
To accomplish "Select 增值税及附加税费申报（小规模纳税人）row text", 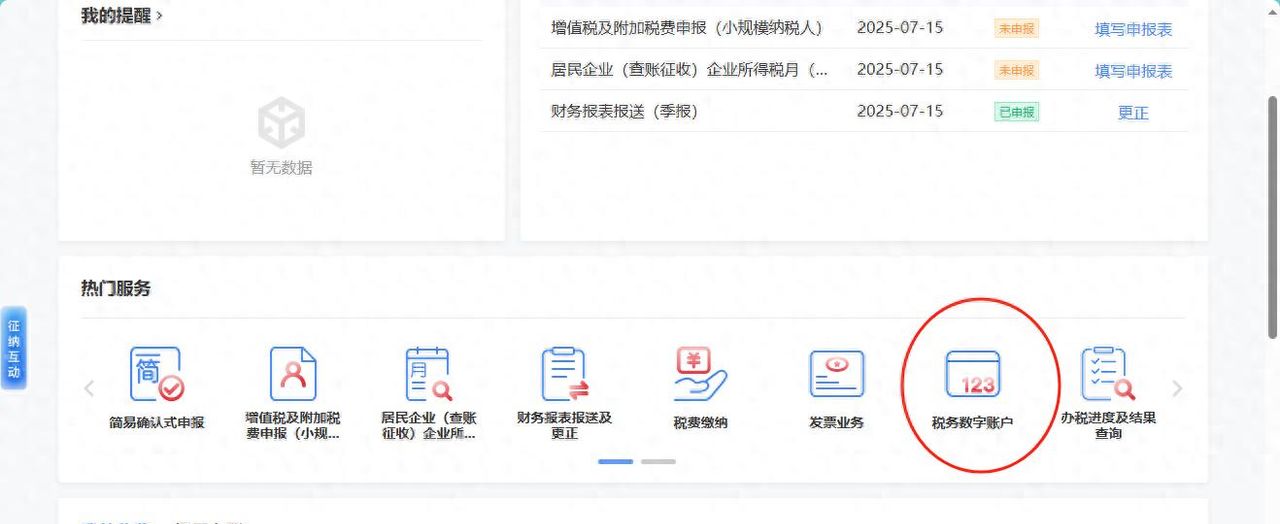I will coord(686,28).
